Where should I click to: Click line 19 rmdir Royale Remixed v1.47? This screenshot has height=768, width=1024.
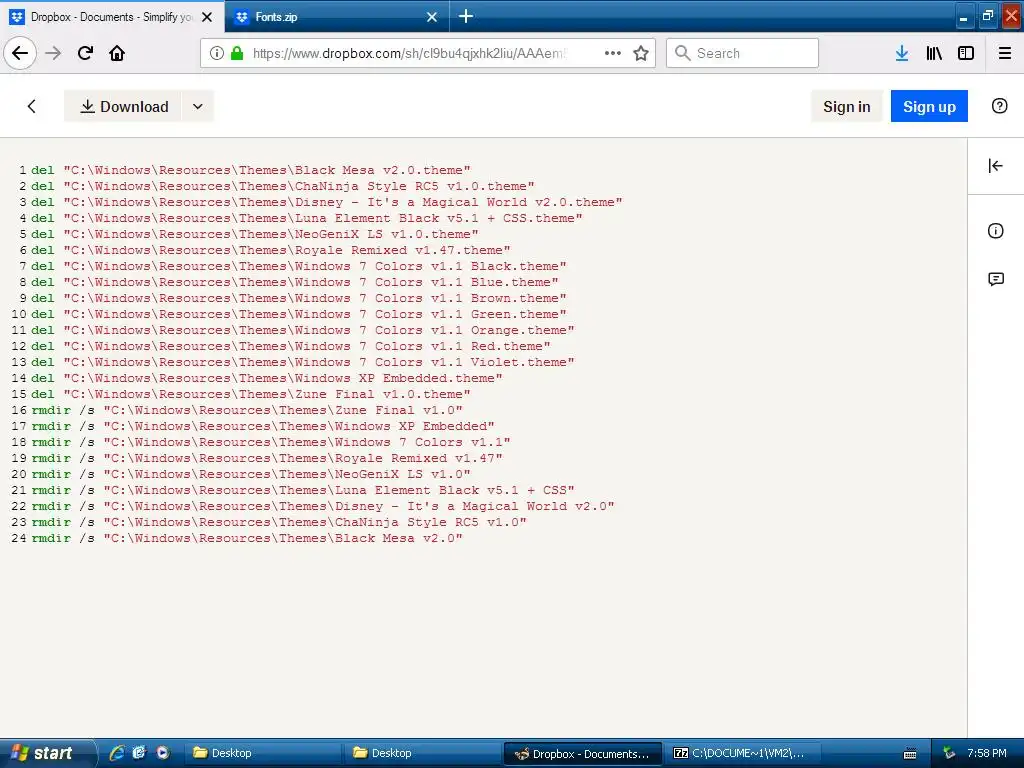pos(267,458)
